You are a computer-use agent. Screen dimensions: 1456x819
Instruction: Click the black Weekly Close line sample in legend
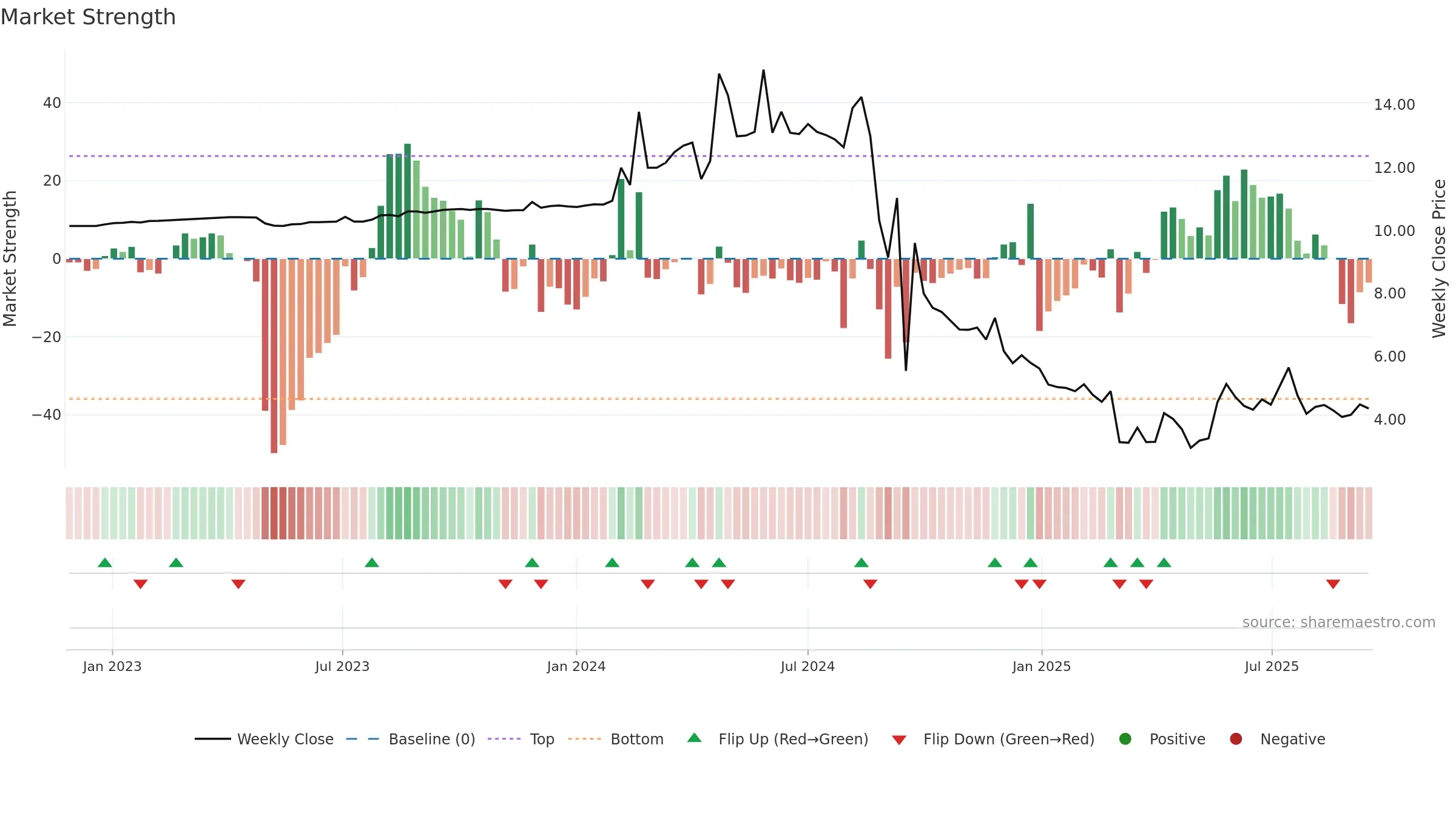click(x=212, y=739)
